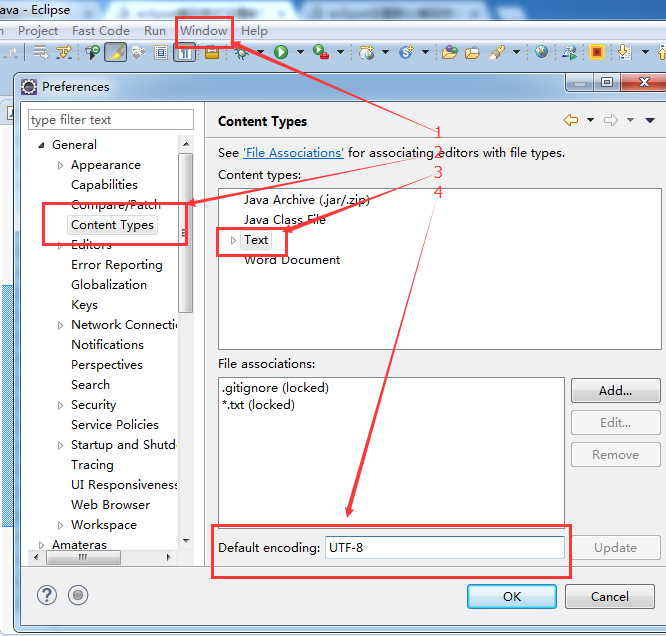The image size is (666, 636).
Task: Open the Back history dropdown arrow
Action: coord(590,120)
